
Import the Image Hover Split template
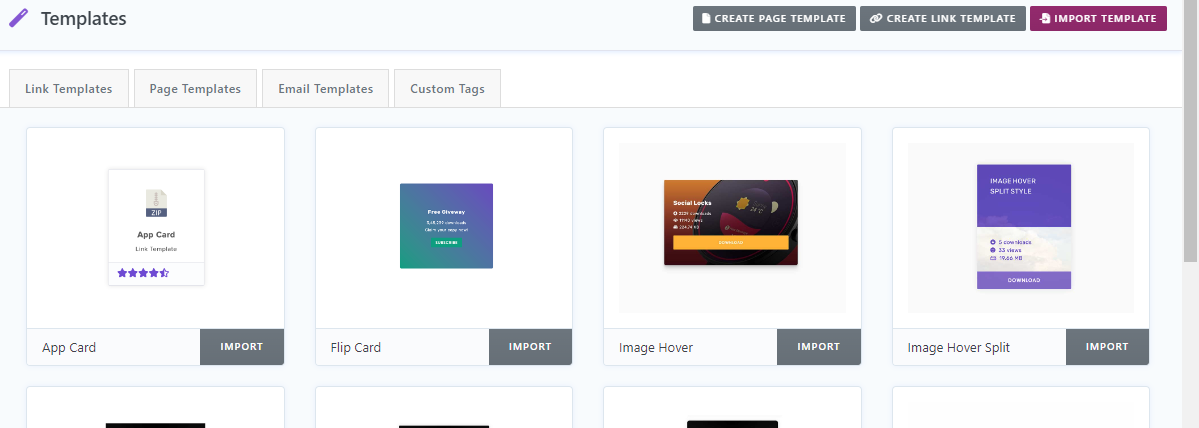pos(1107,347)
